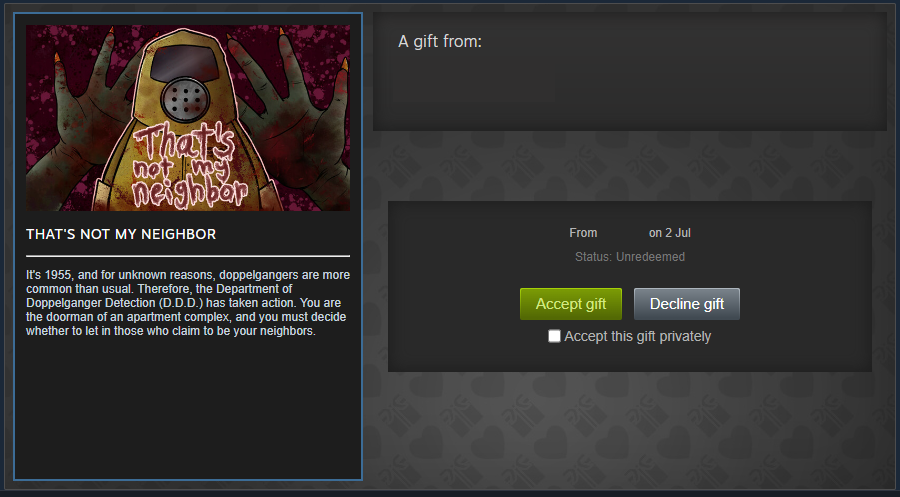900x497 pixels.
Task: Click the 'Accept this gift privately' label text
Action: 637,336
